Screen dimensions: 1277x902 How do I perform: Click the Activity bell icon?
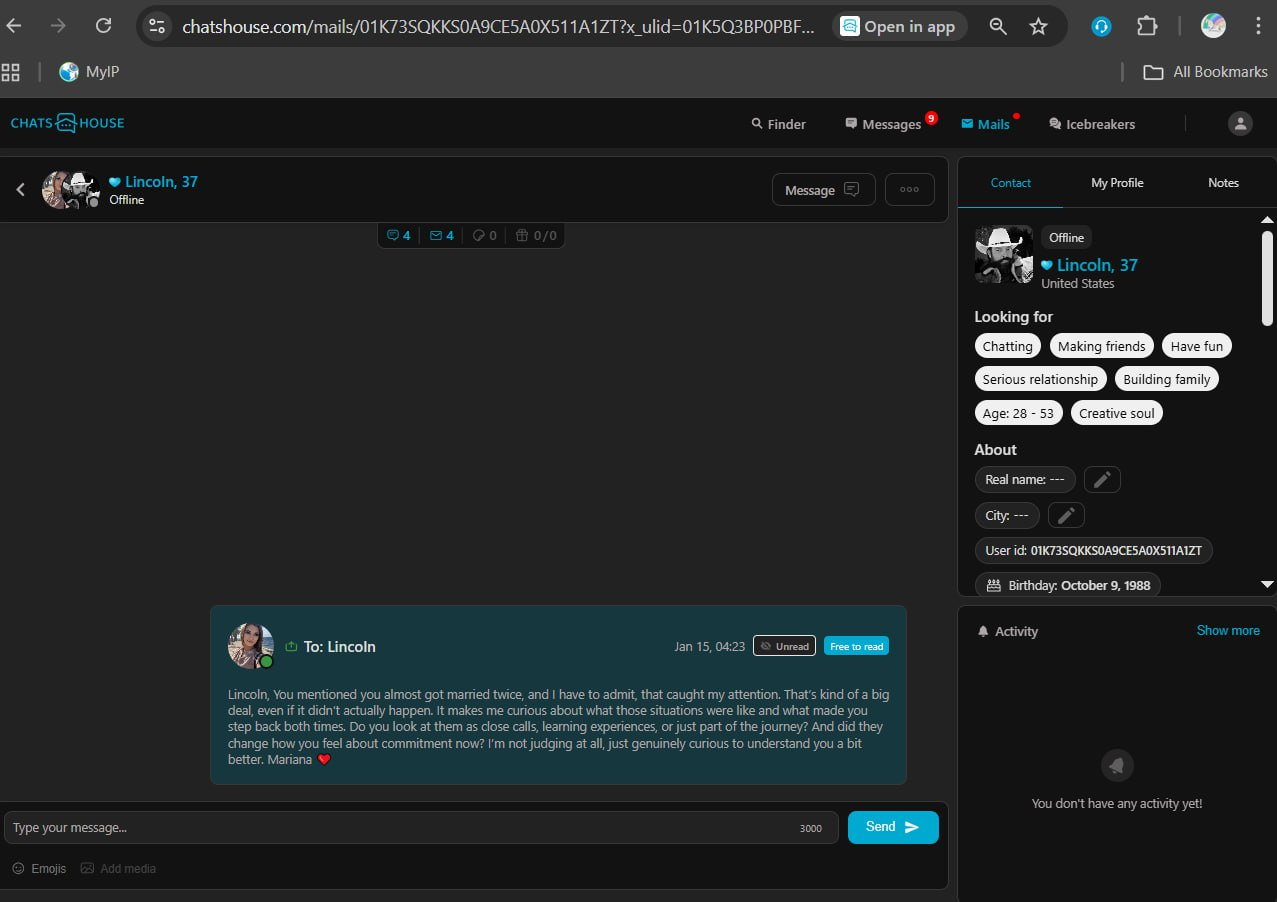983,631
